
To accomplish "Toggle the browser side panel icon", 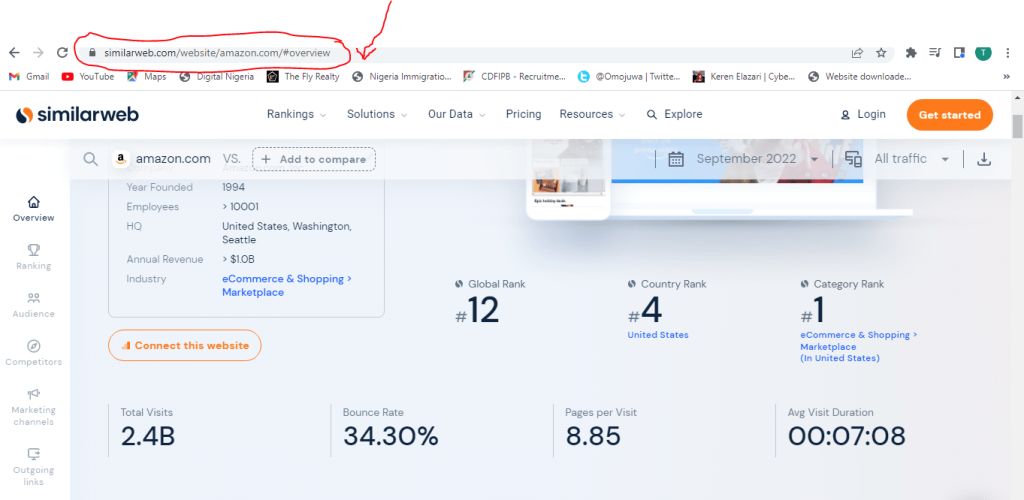I will click(x=959, y=53).
